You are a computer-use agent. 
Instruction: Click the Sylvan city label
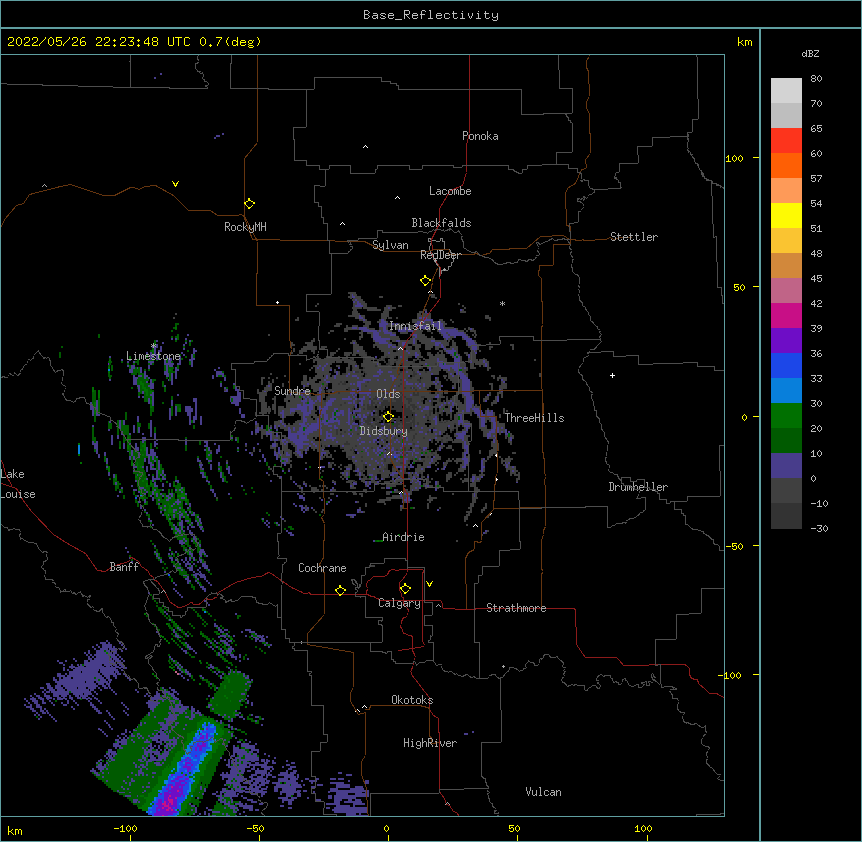click(x=390, y=245)
